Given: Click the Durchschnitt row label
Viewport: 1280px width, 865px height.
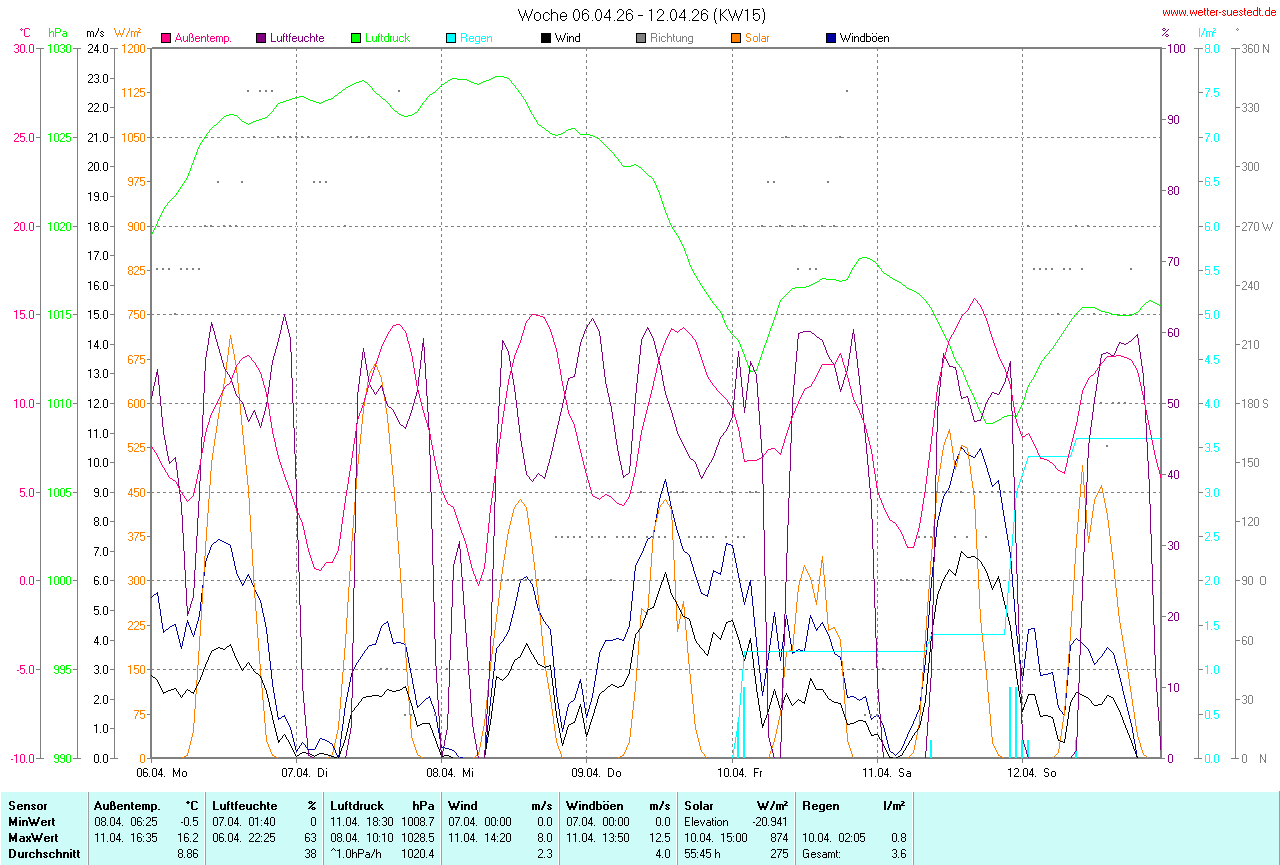Looking at the screenshot, I should pyautogui.click(x=40, y=853).
